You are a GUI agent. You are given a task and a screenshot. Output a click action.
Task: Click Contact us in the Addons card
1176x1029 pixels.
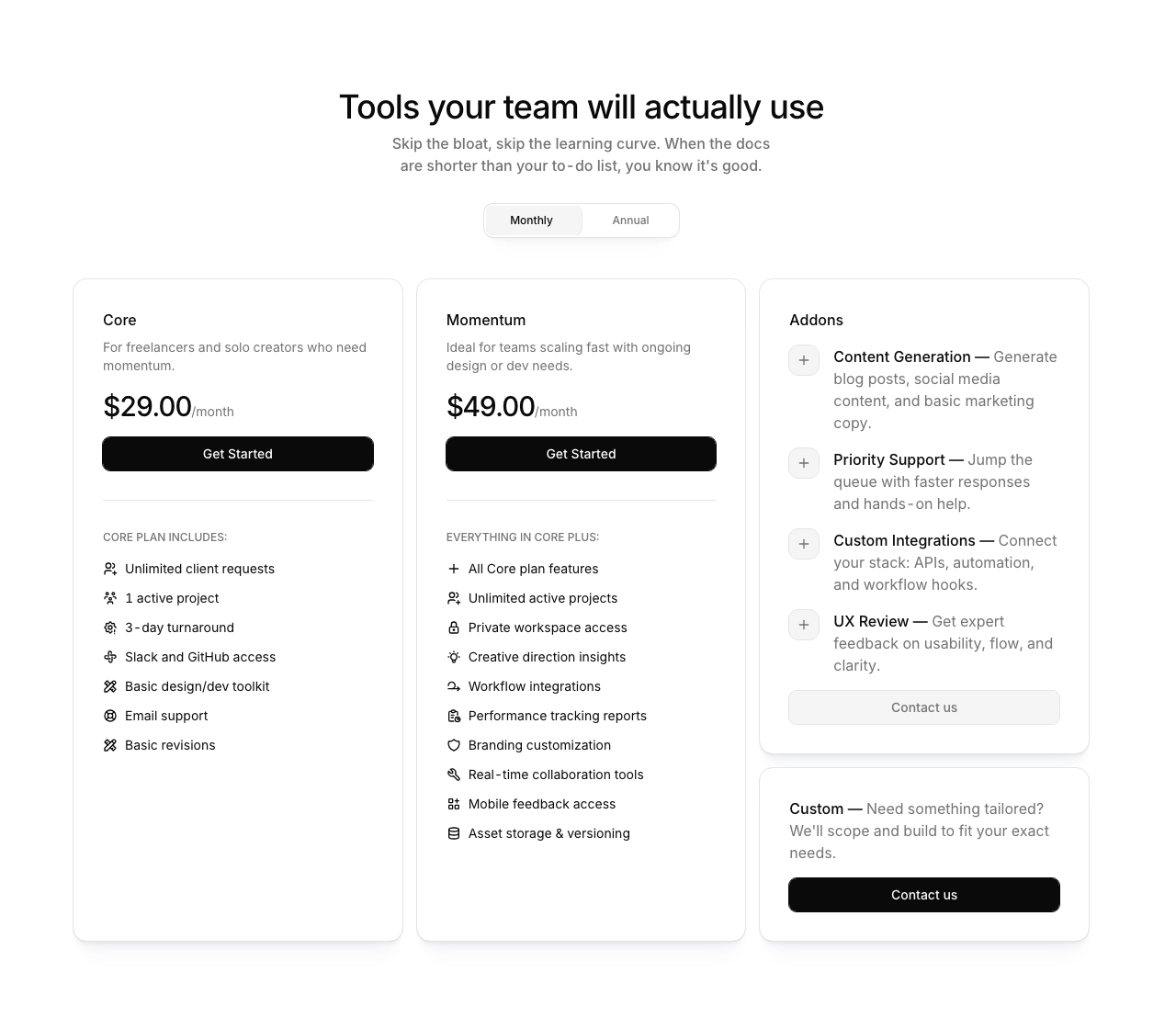(x=923, y=707)
